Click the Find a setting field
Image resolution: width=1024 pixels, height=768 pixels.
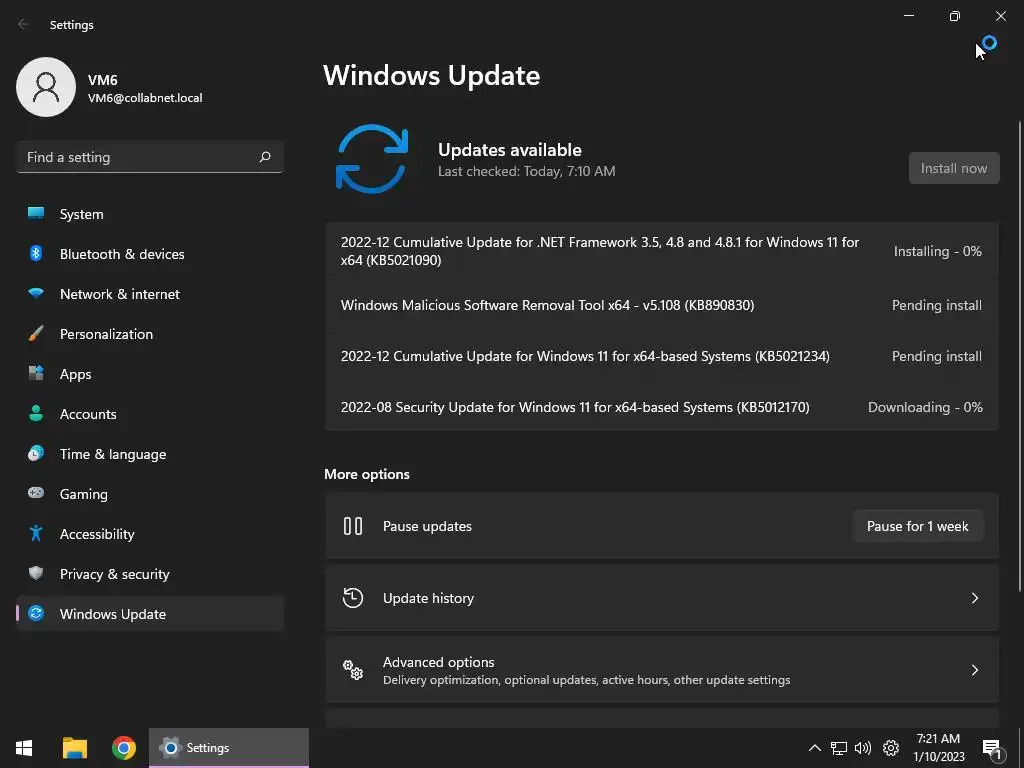pyautogui.click(x=150, y=157)
